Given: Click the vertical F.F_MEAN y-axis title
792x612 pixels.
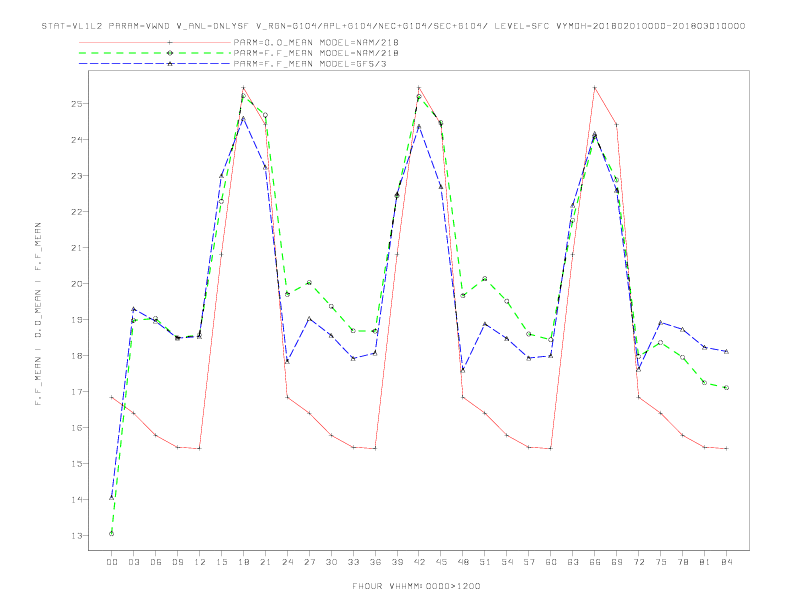Looking at the screenshot, I should 38,314.
